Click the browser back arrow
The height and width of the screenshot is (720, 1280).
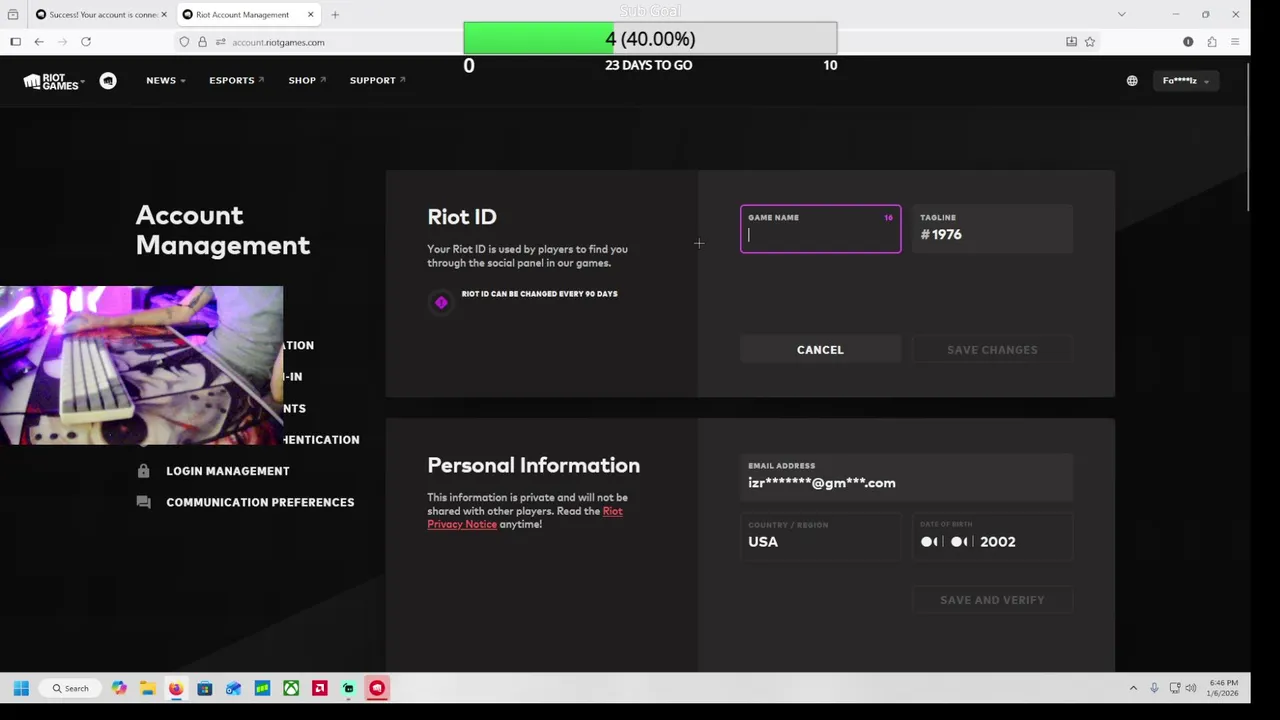point(39,42)
